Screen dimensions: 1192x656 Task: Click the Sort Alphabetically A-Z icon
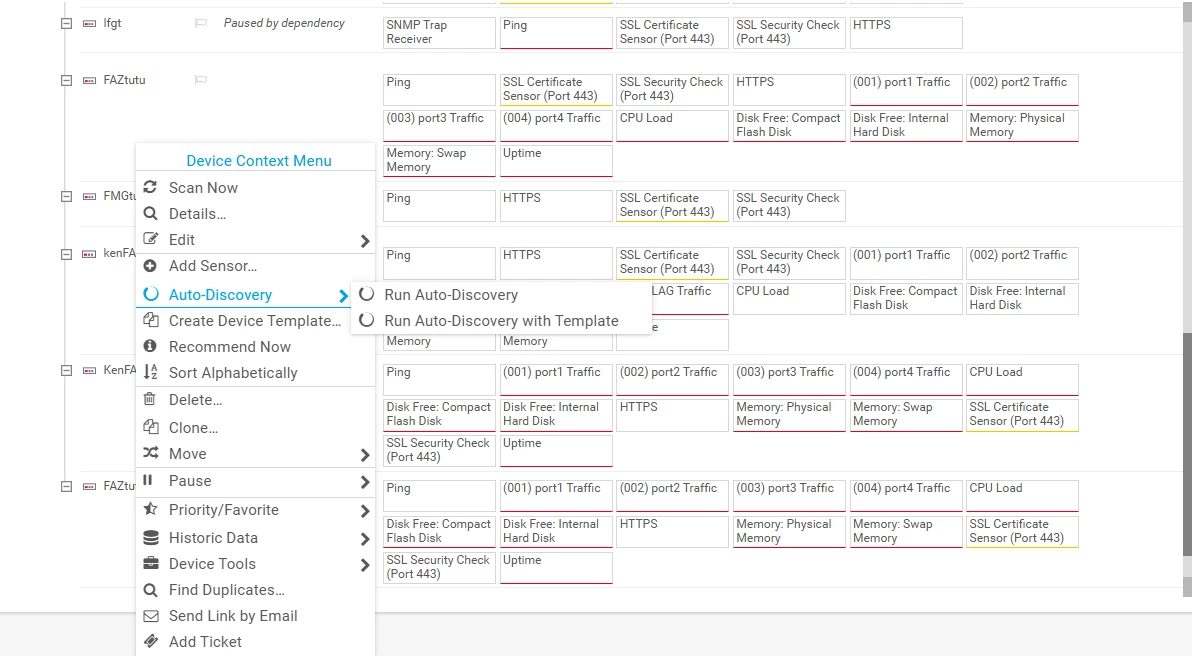[151, 372]
